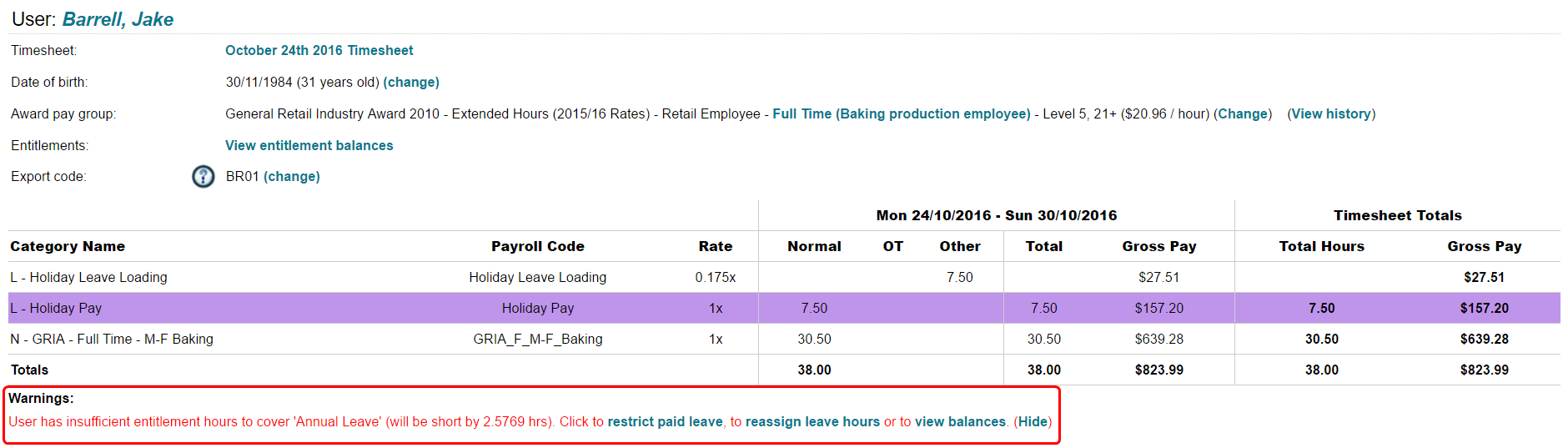Click restrict paid leave warning link
The image size is (1568, 448).
pos(666,422)
